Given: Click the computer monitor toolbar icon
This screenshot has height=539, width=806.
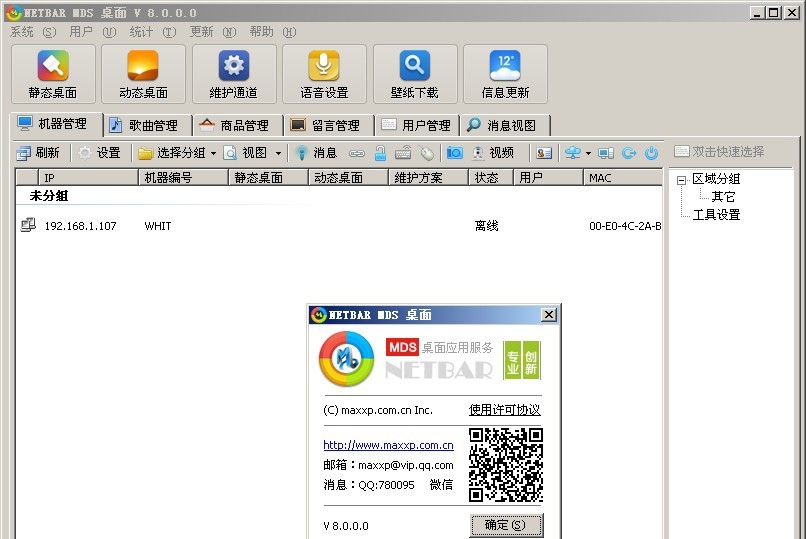Looking at the screenshot, I should pyautogui.click(x=606, y=153).
